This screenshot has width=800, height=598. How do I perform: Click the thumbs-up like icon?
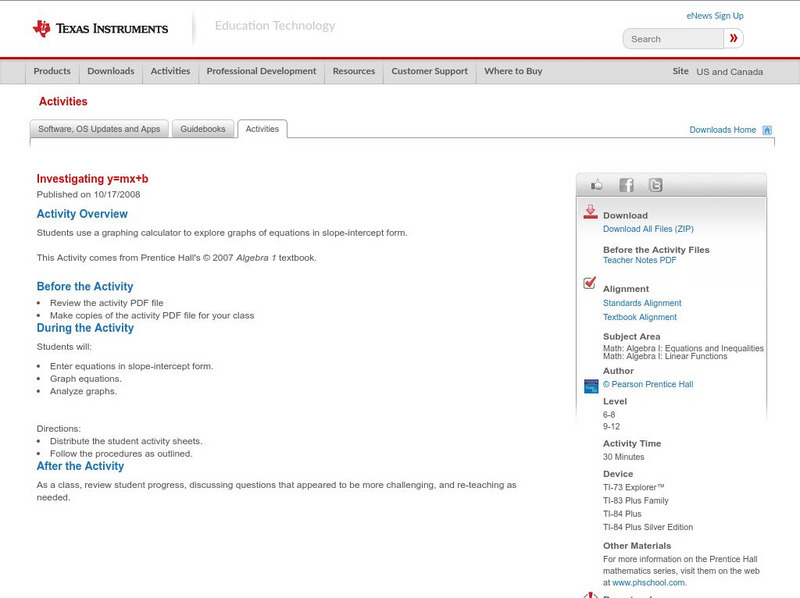pyautogui.click(x=597, y=185)
